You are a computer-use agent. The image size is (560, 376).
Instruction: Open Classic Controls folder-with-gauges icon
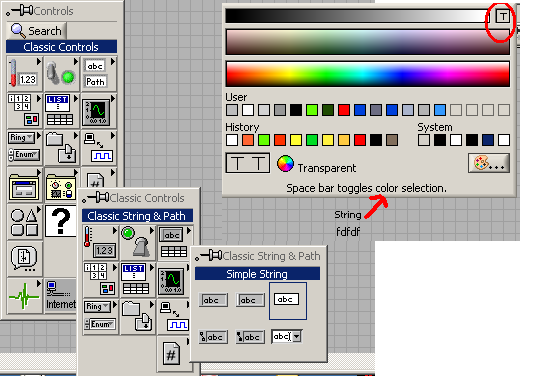tap(61, 185)
